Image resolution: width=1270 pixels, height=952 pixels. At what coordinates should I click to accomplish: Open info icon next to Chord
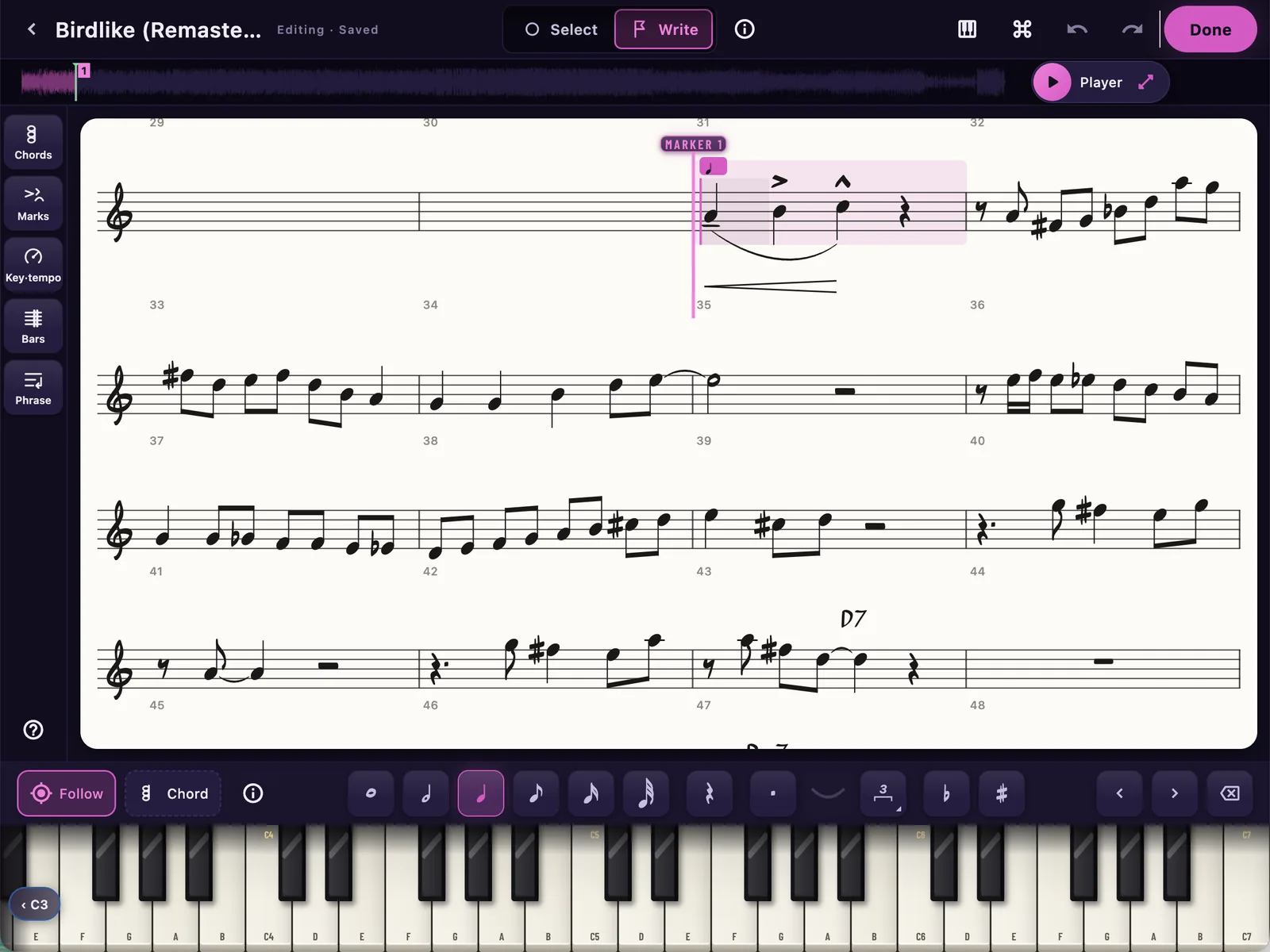pyautogui.click(x=253, y=793)
